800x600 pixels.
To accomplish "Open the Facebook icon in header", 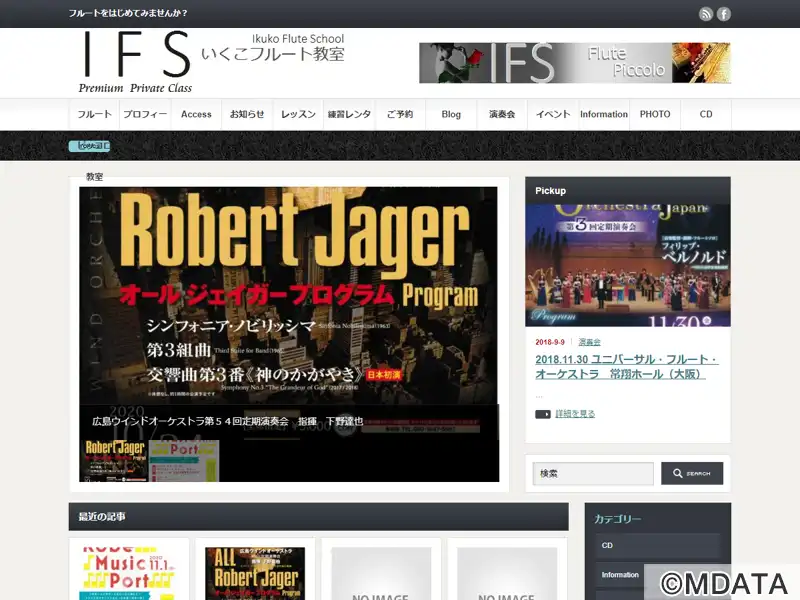I will (723, 14).
